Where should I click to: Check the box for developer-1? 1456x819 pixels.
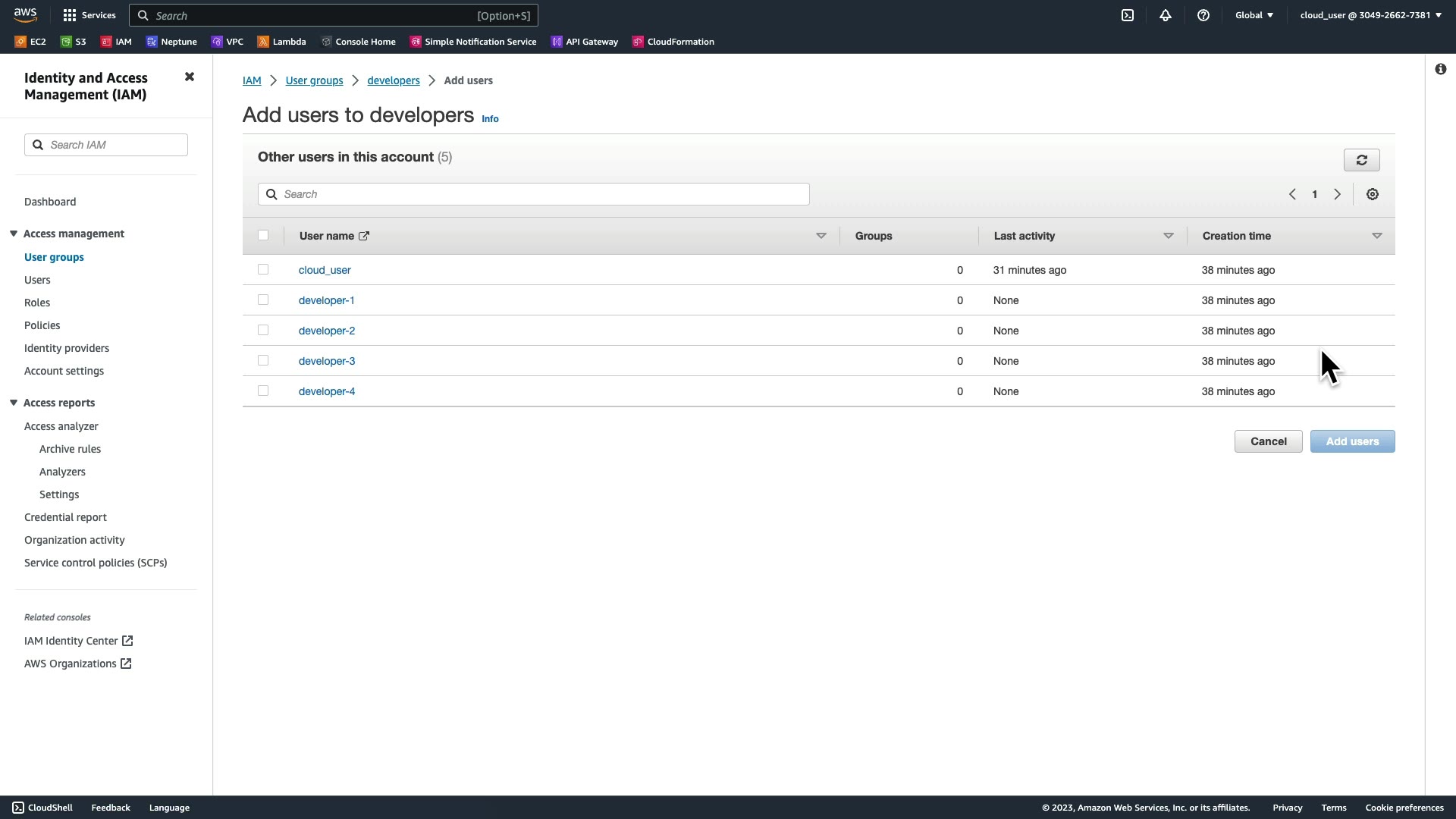pos(263,300)
